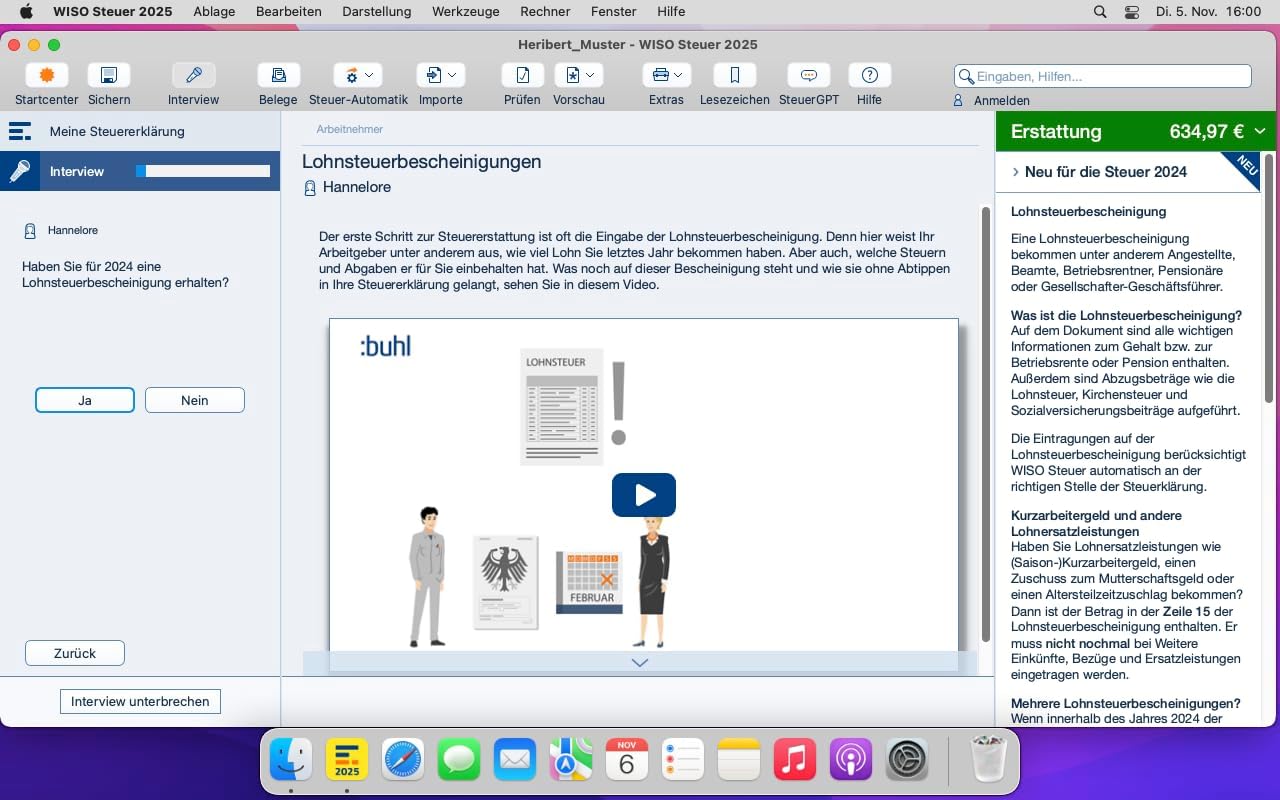
Task: Select the Interview toolbar icon
Action: [193, 75]
